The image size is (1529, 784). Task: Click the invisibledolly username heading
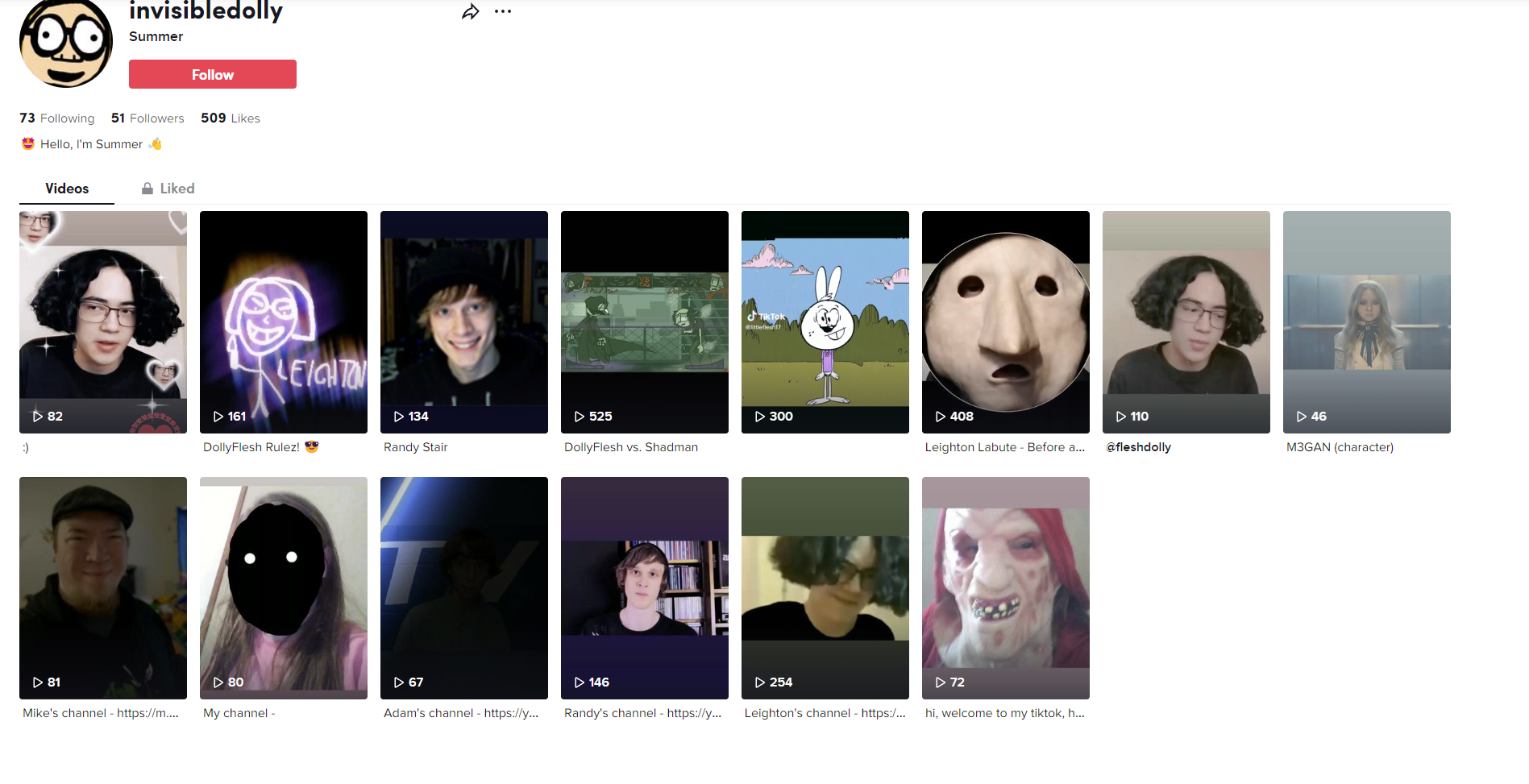coord(206,10)
